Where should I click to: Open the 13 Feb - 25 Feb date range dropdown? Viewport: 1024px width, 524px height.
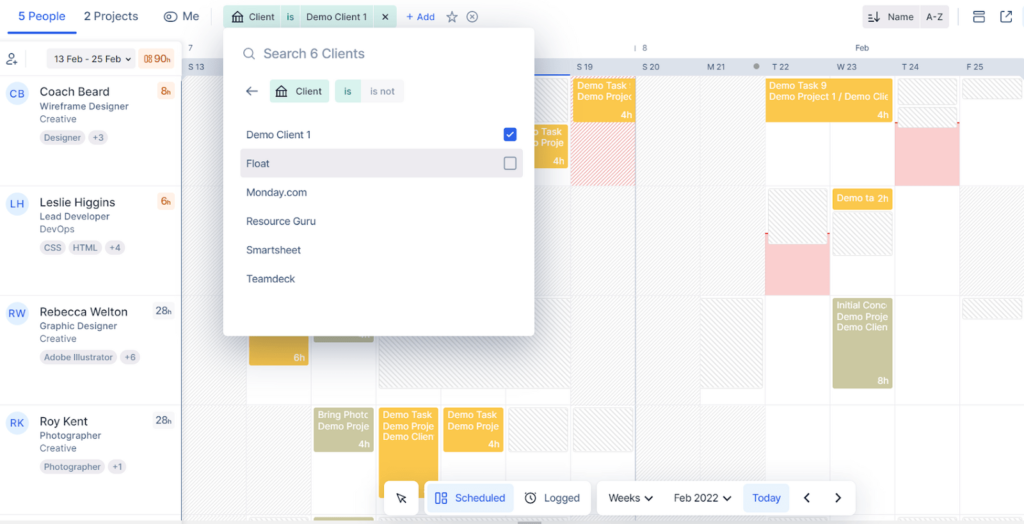(91, 59)
